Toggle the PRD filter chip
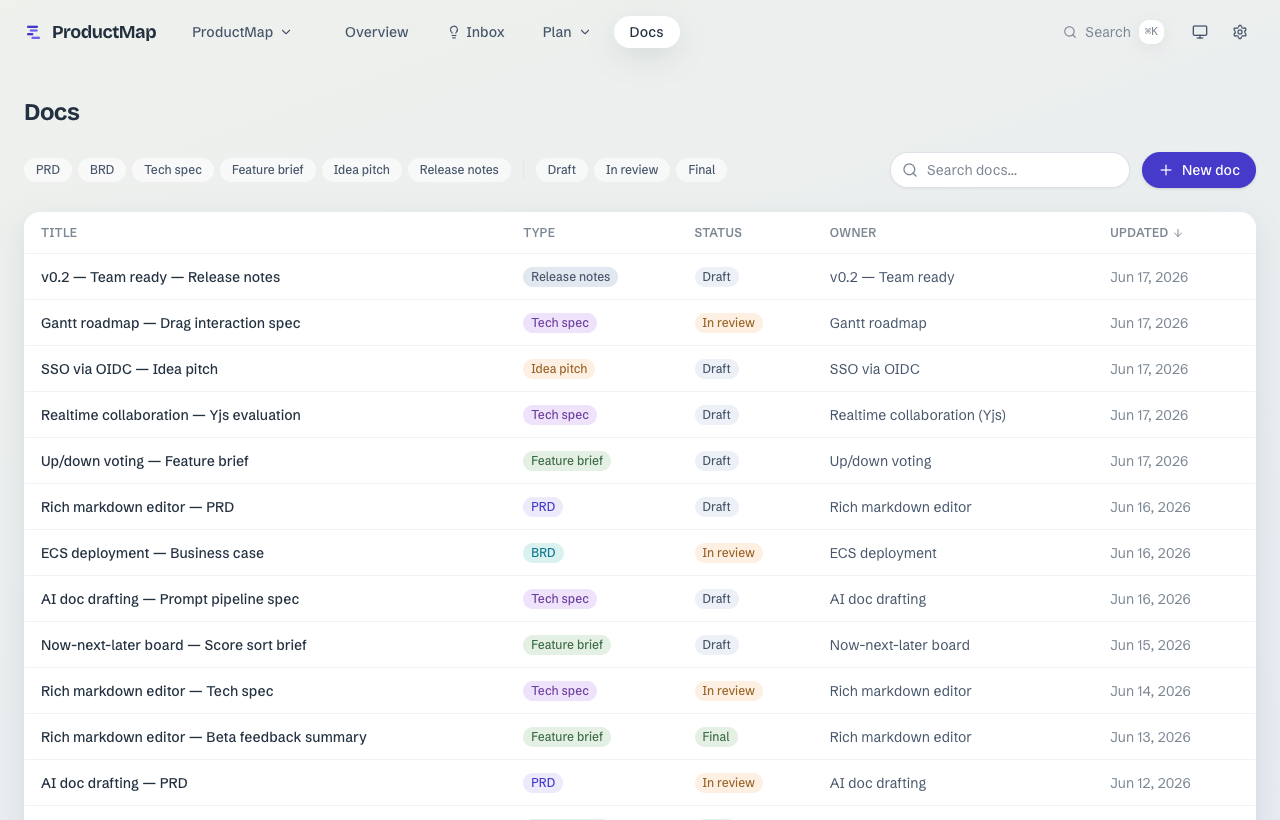 pyautogui.click(x=48, y=170)
